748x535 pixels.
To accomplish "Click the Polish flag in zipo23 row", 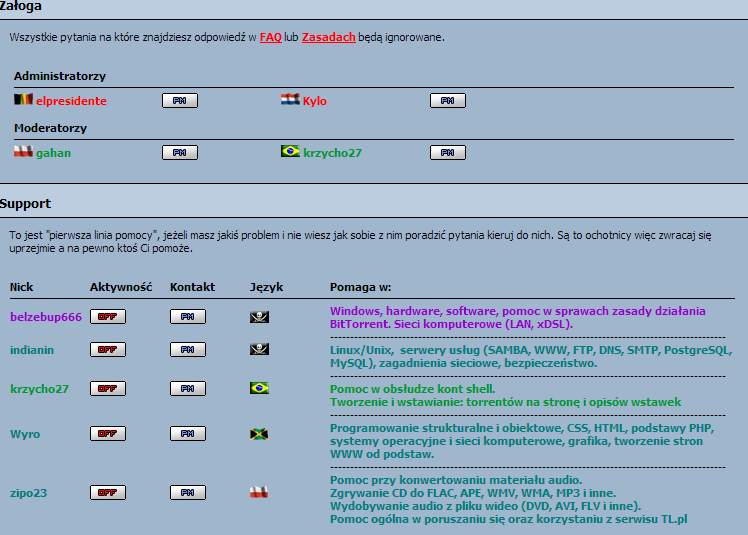I will point(260,492).
